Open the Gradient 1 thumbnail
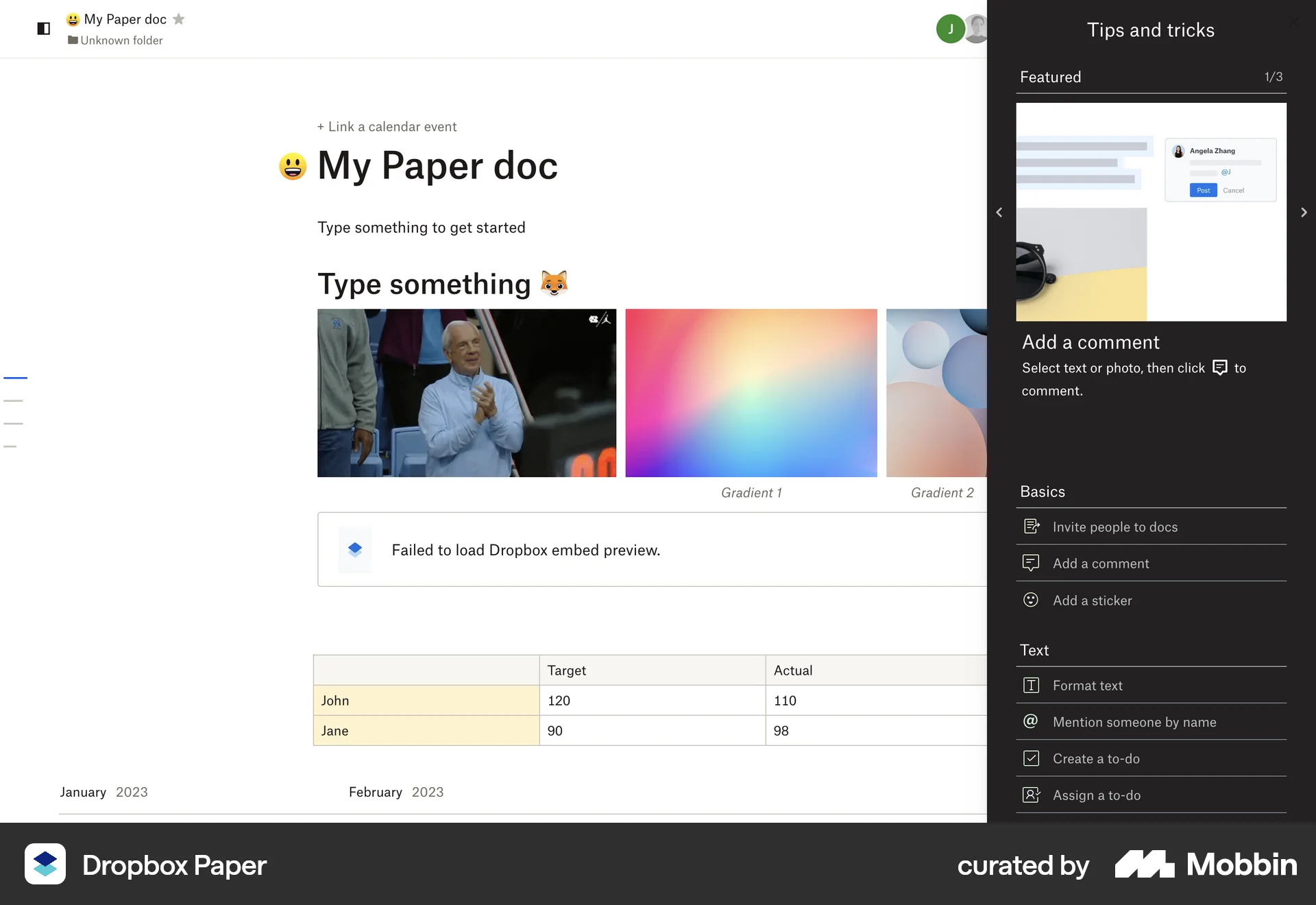 pyautogui.click(x=751, y=393)
